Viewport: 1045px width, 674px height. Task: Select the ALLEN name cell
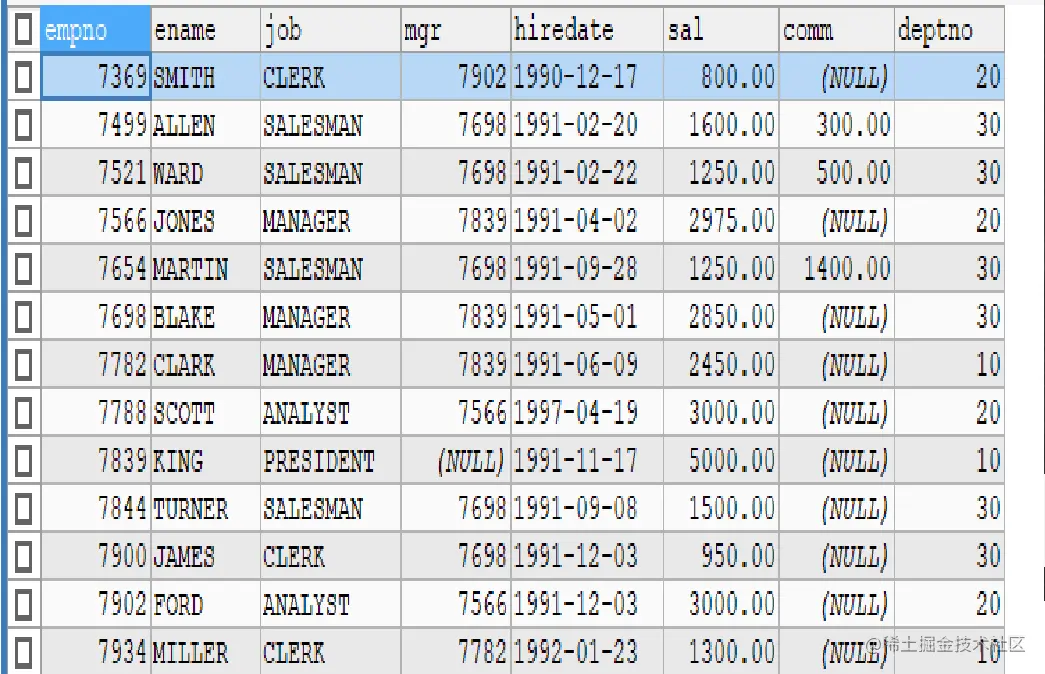coord(206,125)
